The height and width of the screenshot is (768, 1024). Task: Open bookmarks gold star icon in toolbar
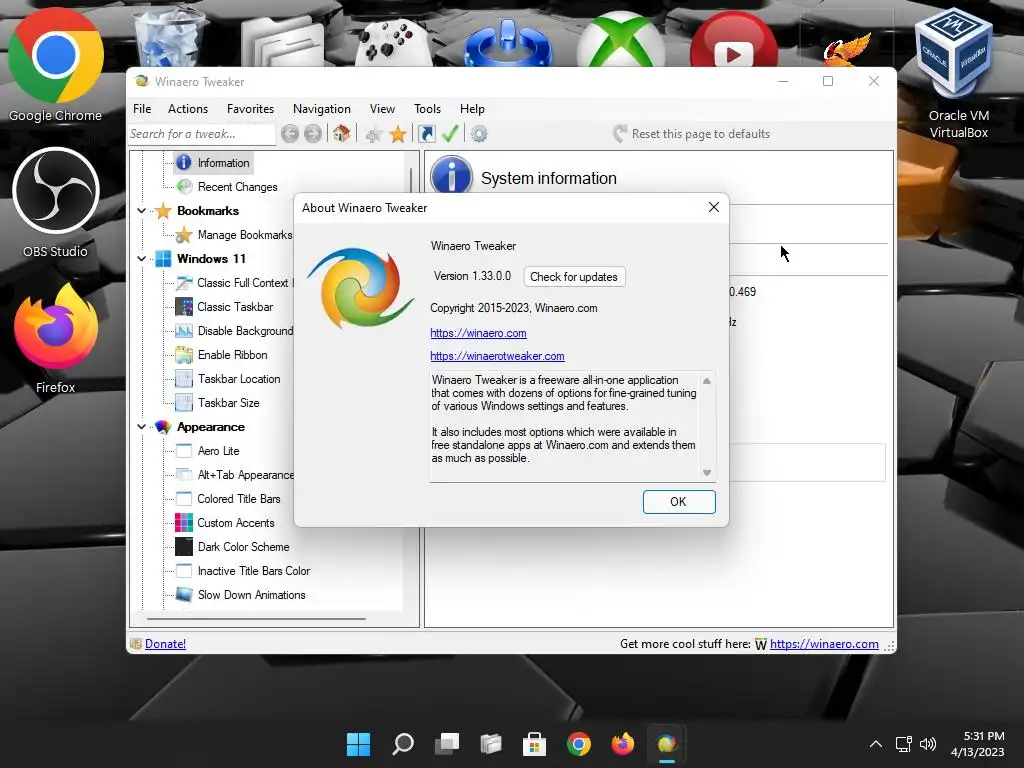click(398, 135)
